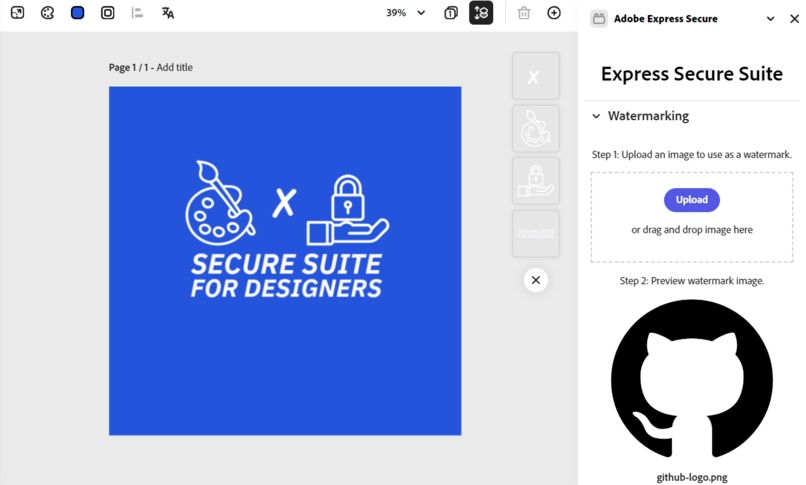Click Step 1 upload instruction text

coord(692,155)
